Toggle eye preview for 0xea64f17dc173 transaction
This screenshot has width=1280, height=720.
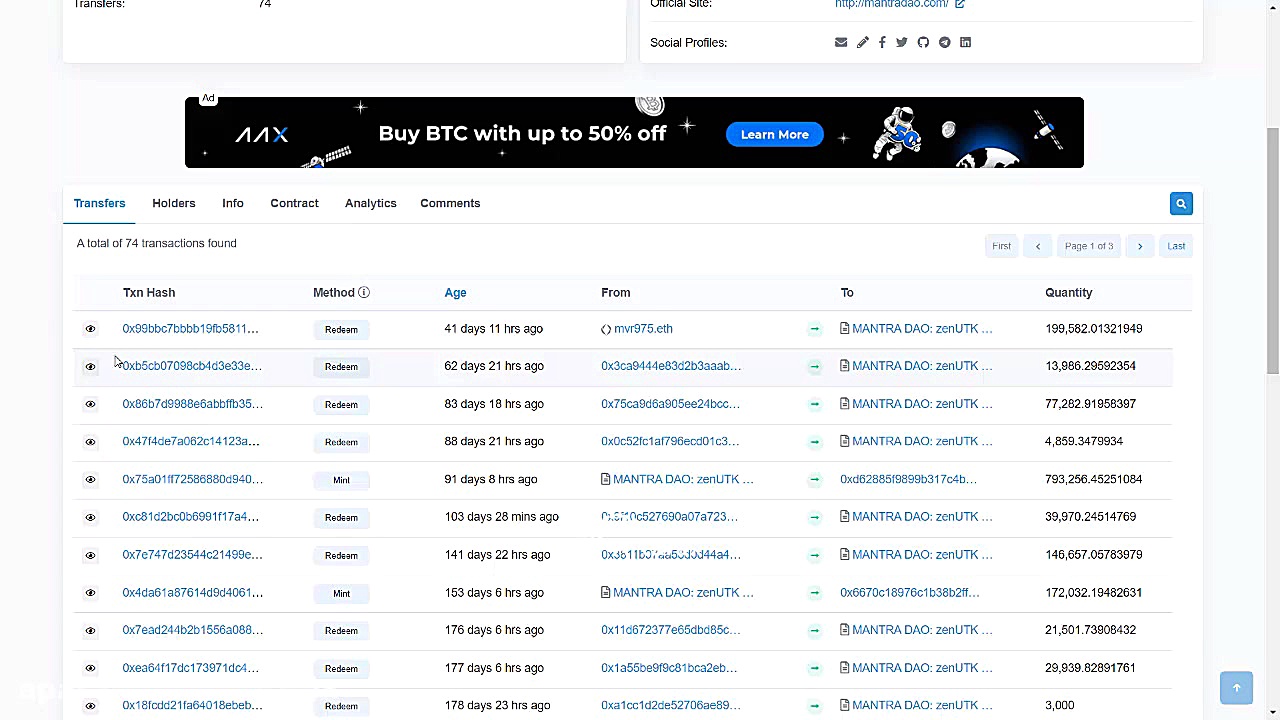[x=90, y=668]
